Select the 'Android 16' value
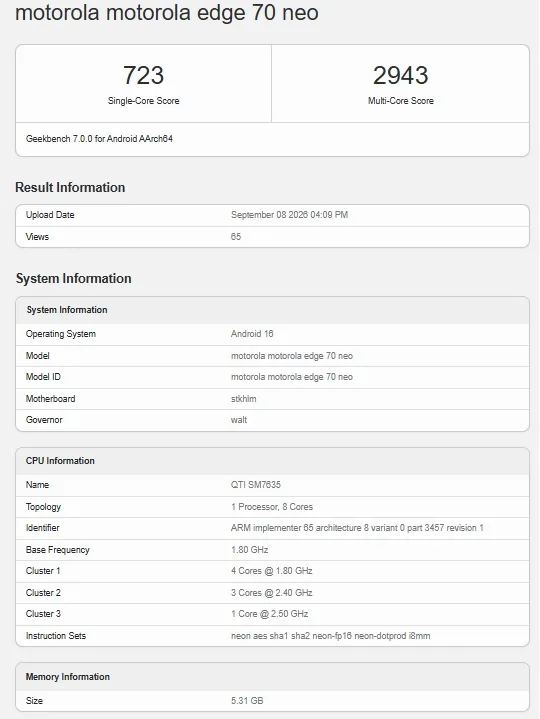 (x=252, y=334)
